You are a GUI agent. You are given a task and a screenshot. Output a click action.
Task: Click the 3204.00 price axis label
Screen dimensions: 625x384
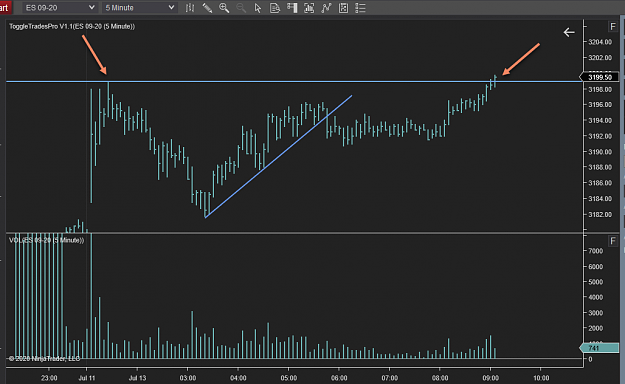(600, 42)
